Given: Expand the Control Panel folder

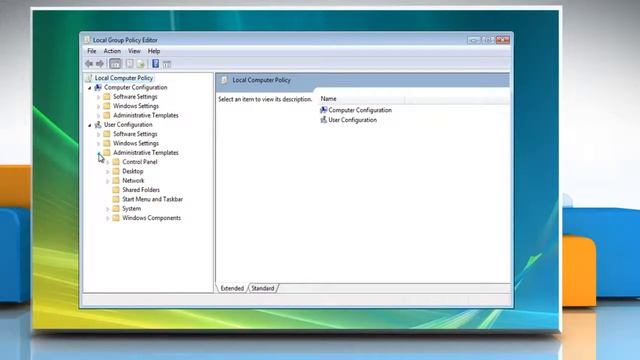Looking at the screenshot, I should click(x=108, y=162).
